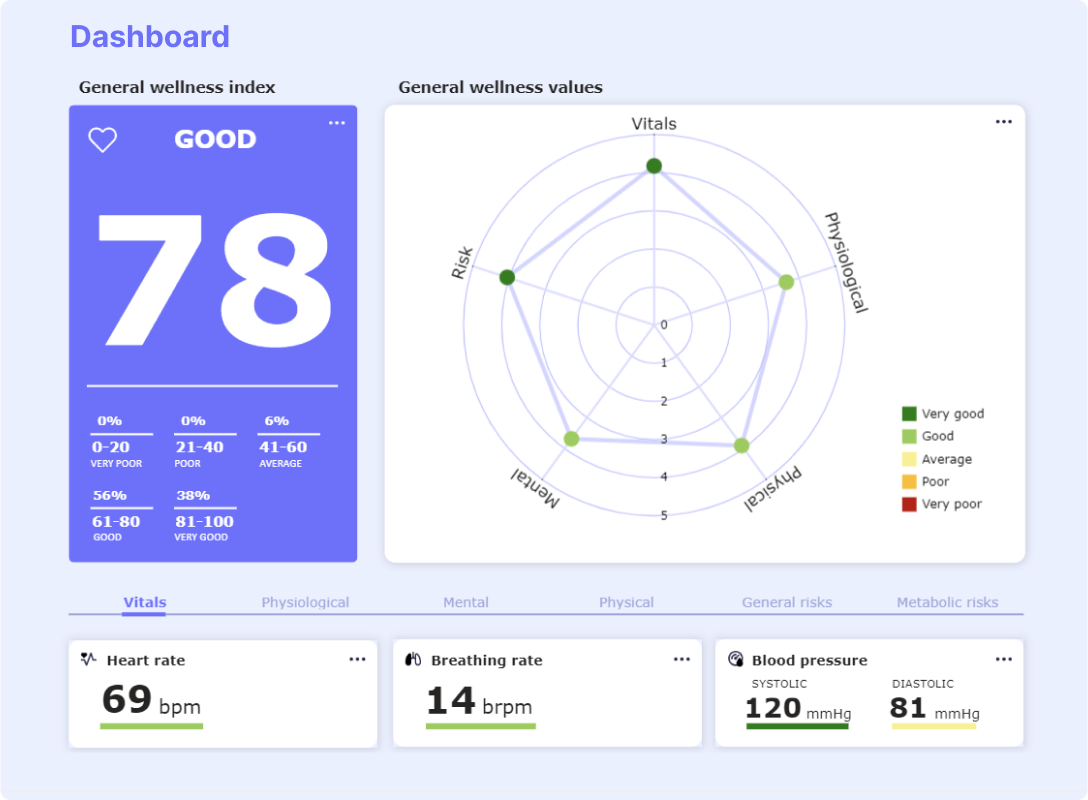Screen dimensions: 1088x800
Task: Click the gauge icon beside Blood pressure
Action: coord(736,659)
